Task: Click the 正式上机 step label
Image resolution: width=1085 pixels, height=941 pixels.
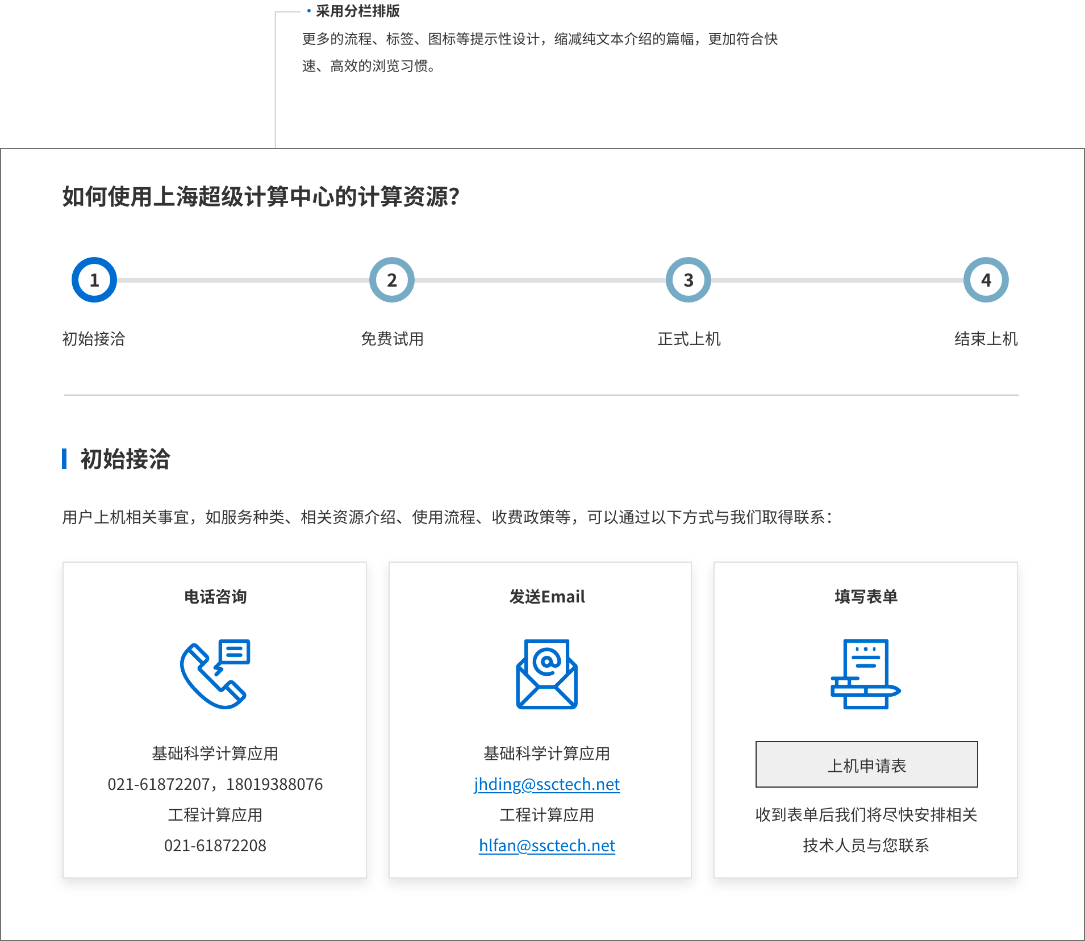Action: (x=689, y=339)
